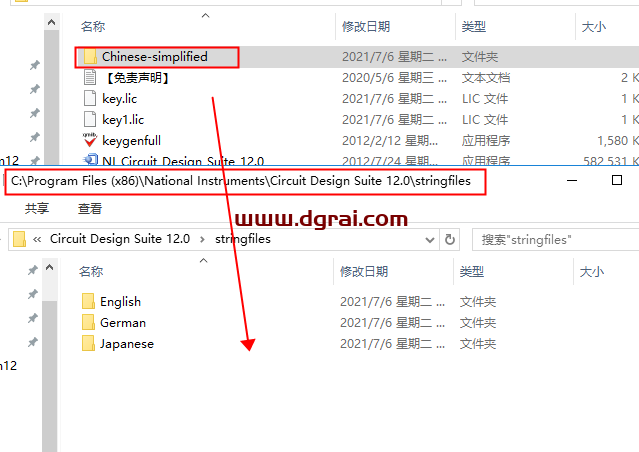Screen dimensions: 639x452
Task: Maximize the stringfiles explorer window
Action: 617,180
